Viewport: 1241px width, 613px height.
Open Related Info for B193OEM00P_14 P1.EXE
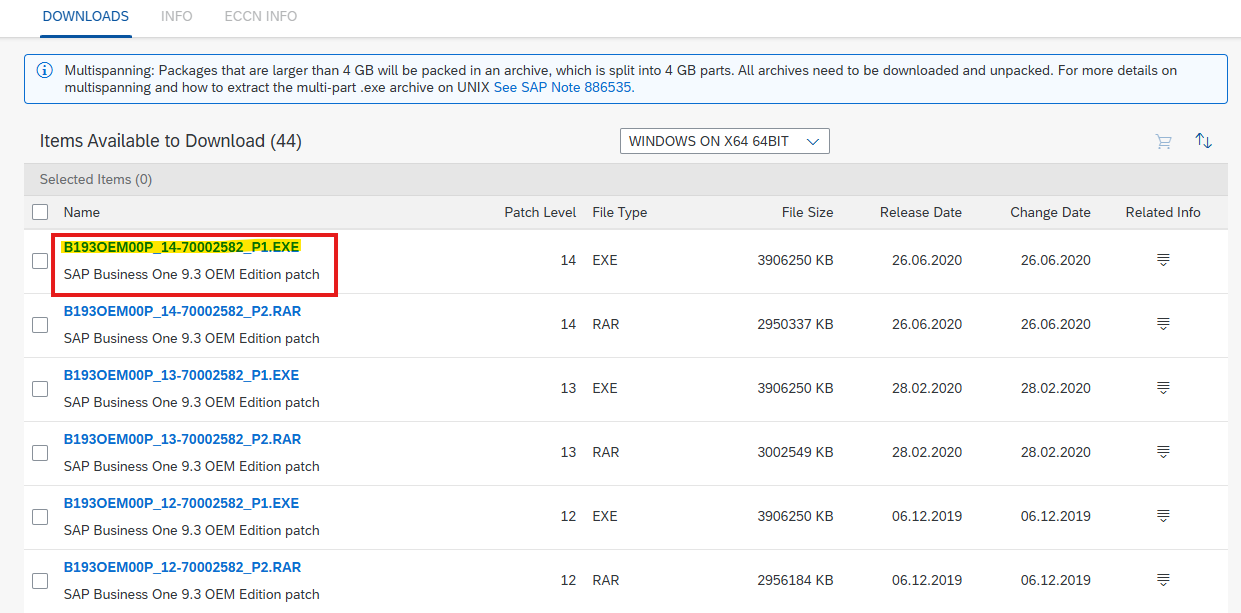(x=1163, y=260)
